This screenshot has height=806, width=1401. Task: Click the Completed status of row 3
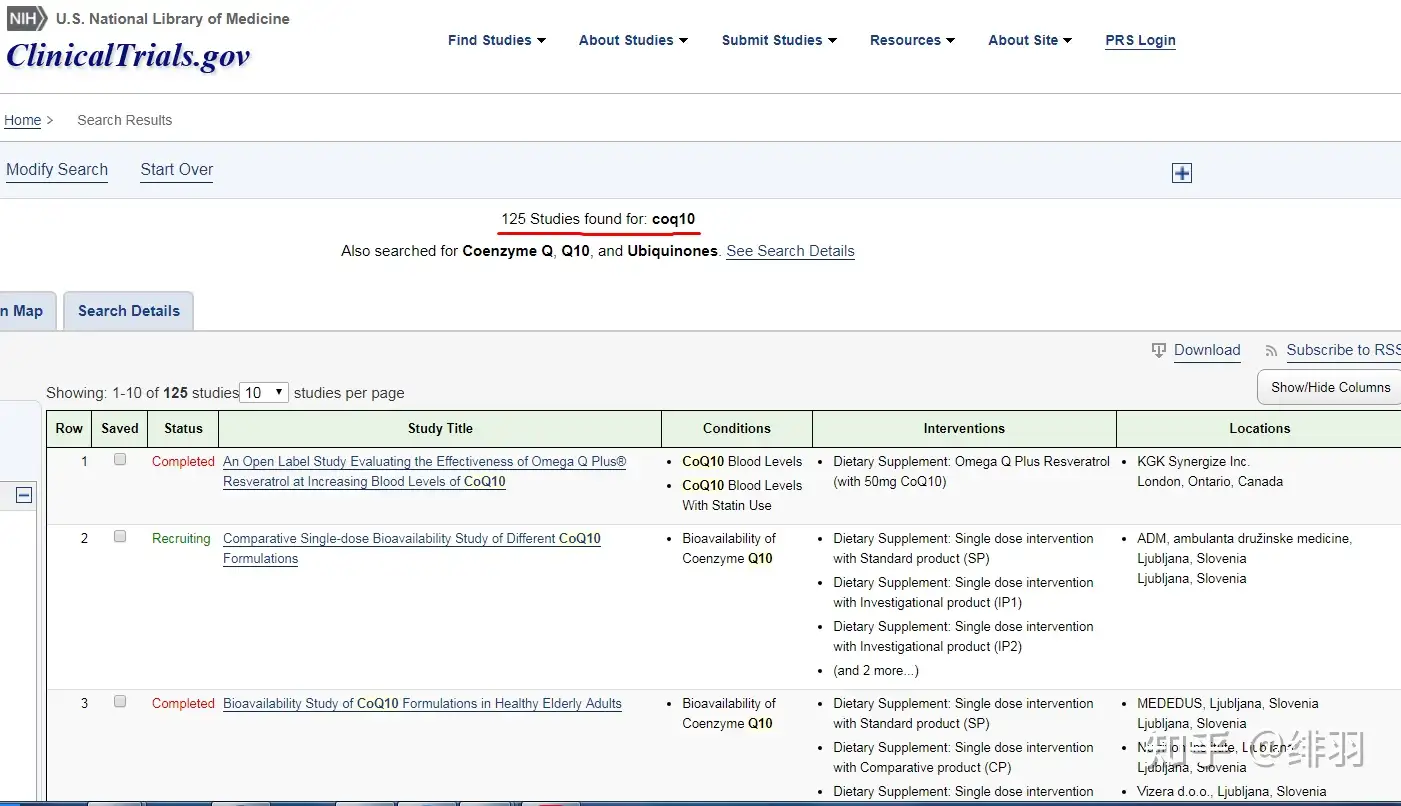coord(183,703)
